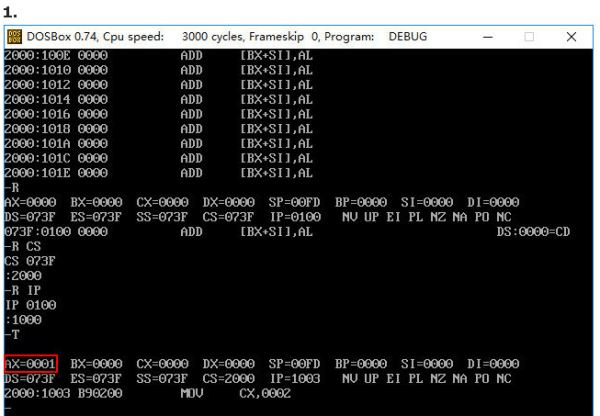Screen dimensions: 600x416
Task: Click the IP=1003 register value
Action: coord(295,378)
